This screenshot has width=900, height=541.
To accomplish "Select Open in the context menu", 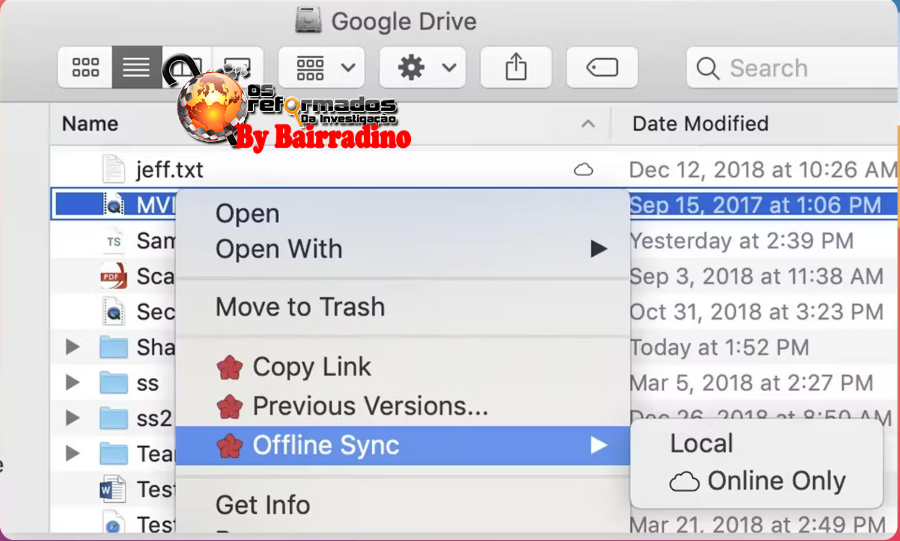I will (x=403, y=214).
